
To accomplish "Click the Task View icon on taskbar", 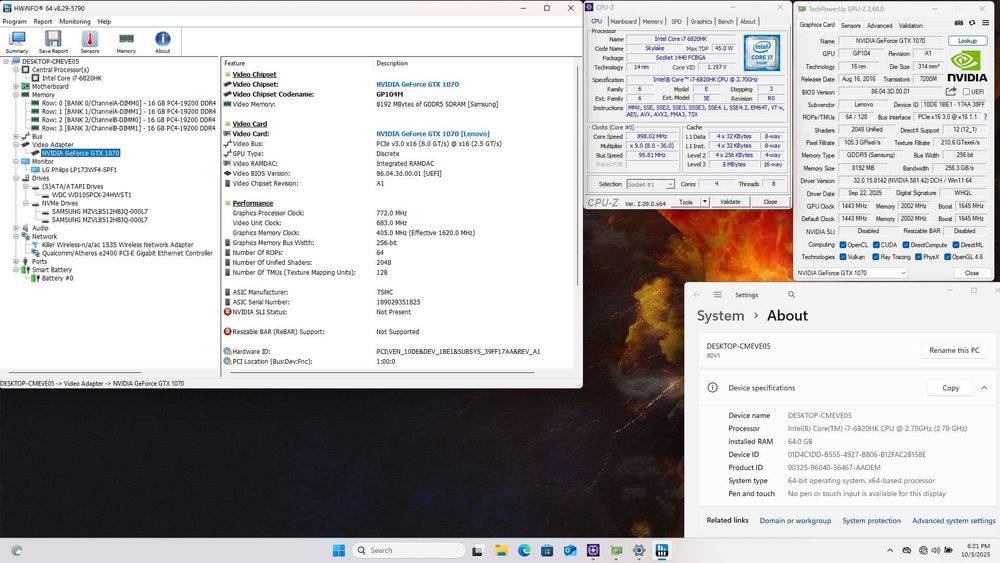I will point(477,550).
